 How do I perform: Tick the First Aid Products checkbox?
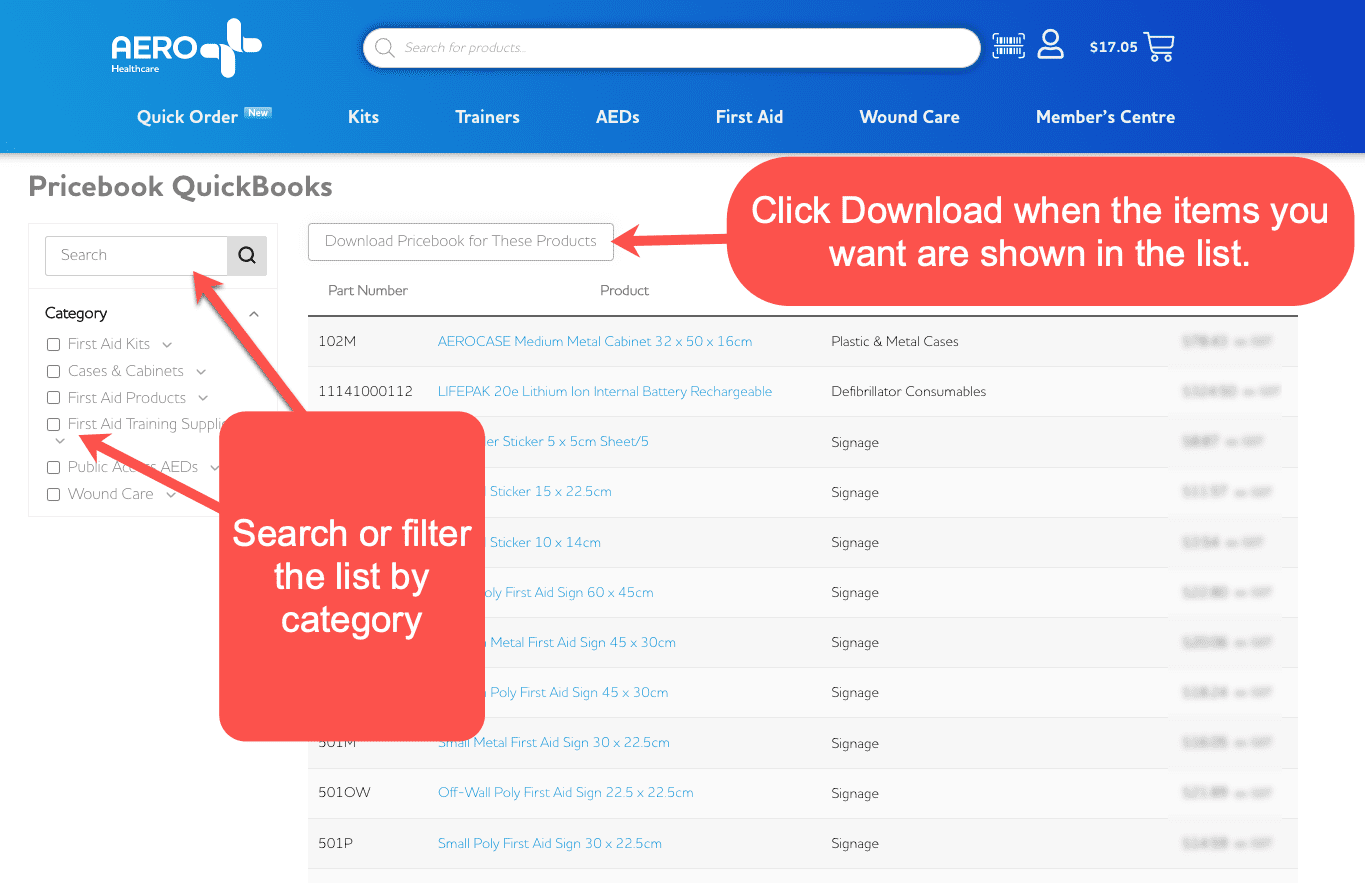(54, 398)
